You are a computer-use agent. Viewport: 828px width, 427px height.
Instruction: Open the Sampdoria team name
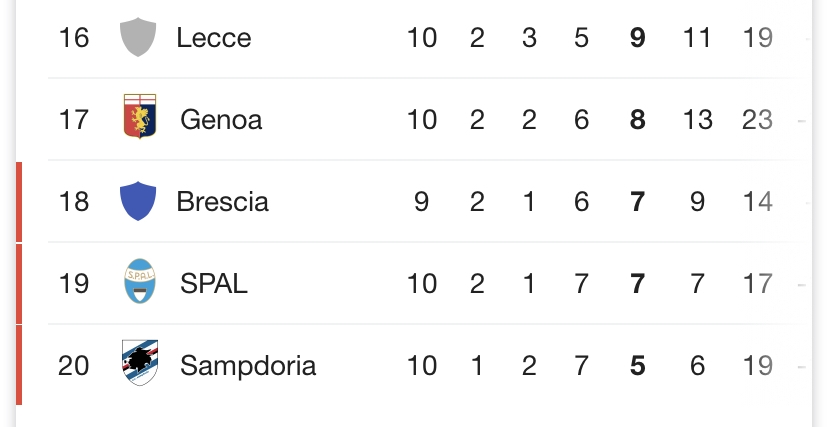pos(248,366)
